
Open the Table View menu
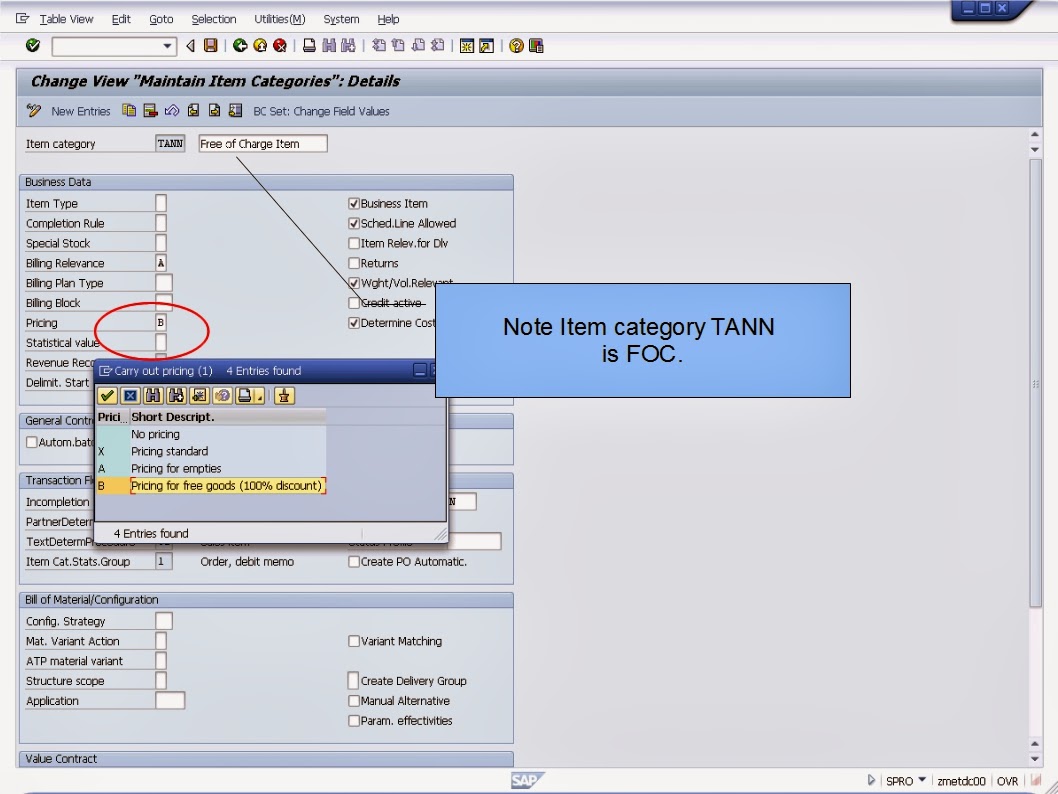66,19
